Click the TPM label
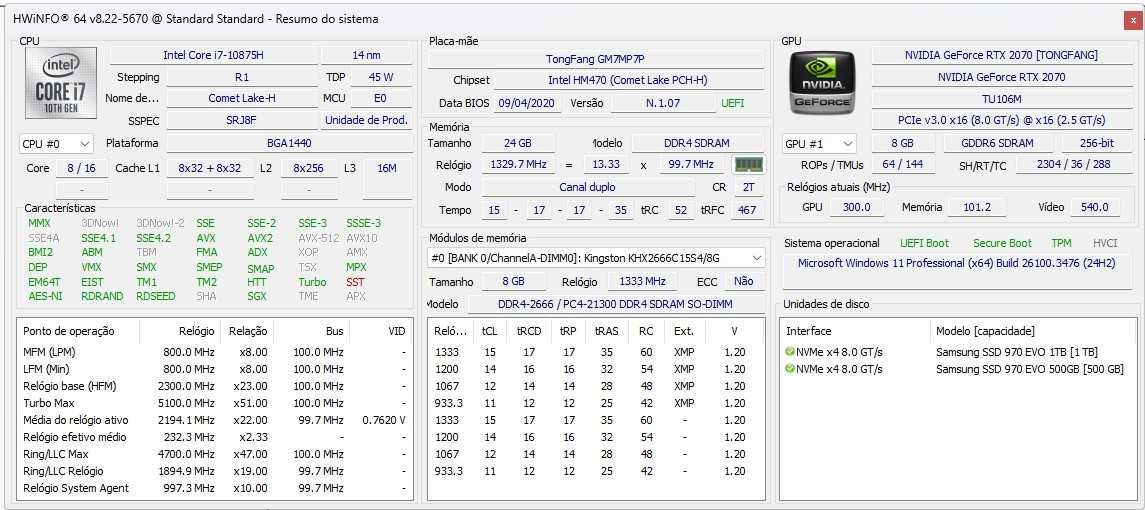The height and width of the screenshot is (510, 1145). (1061, 243)
